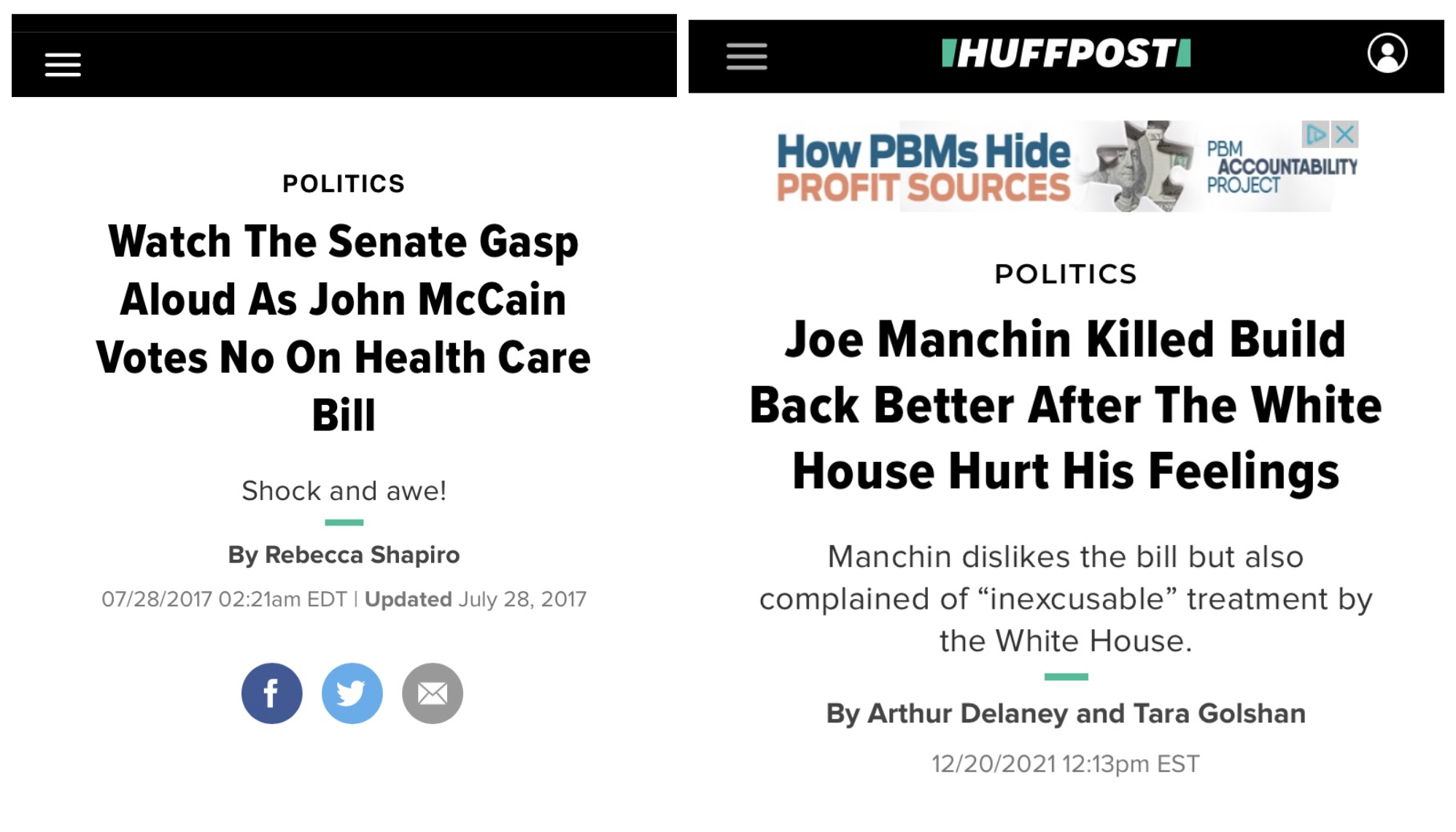Select the 07/28/2017 02:21am EDT timestamp

point(224,599)
